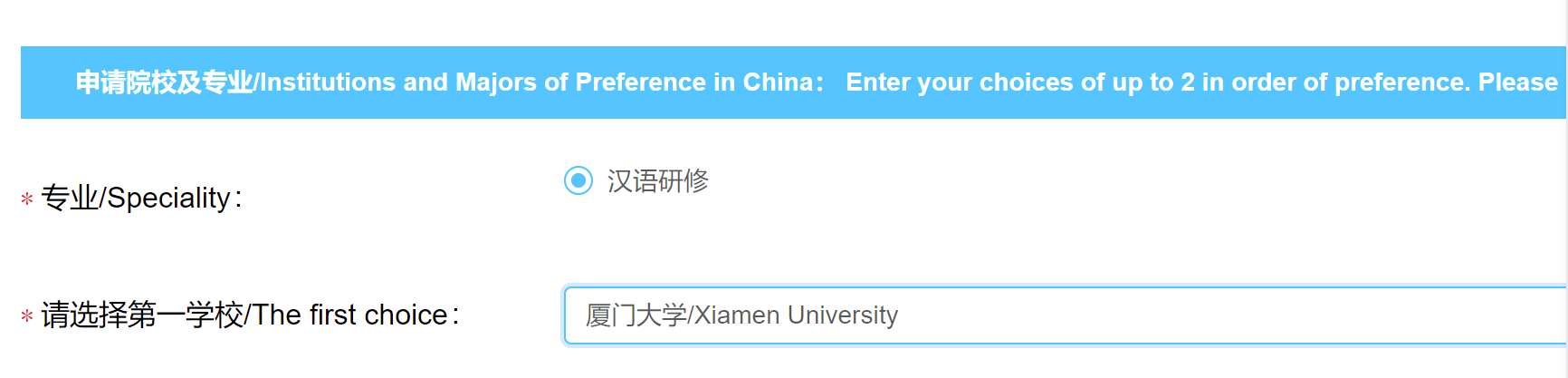
Task: Click the red asterisk beside first choice
Action: point(27,316)
